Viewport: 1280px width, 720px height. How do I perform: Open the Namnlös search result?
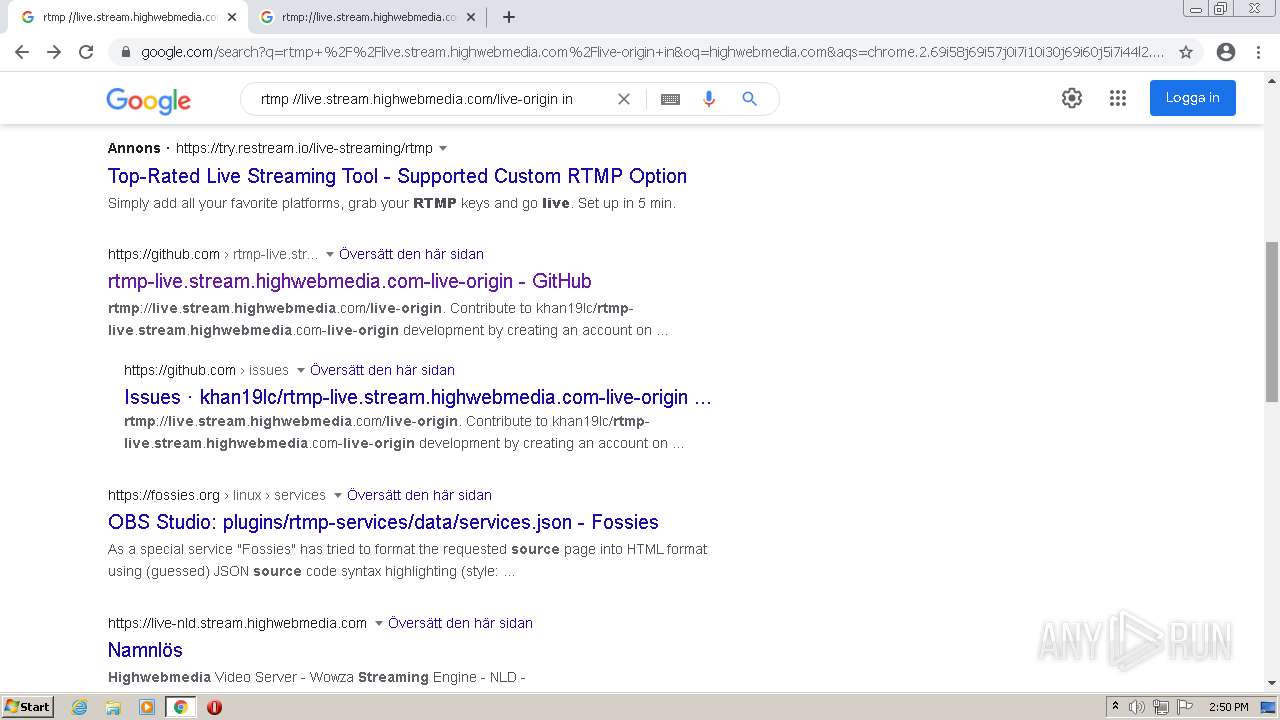(145, 650)
